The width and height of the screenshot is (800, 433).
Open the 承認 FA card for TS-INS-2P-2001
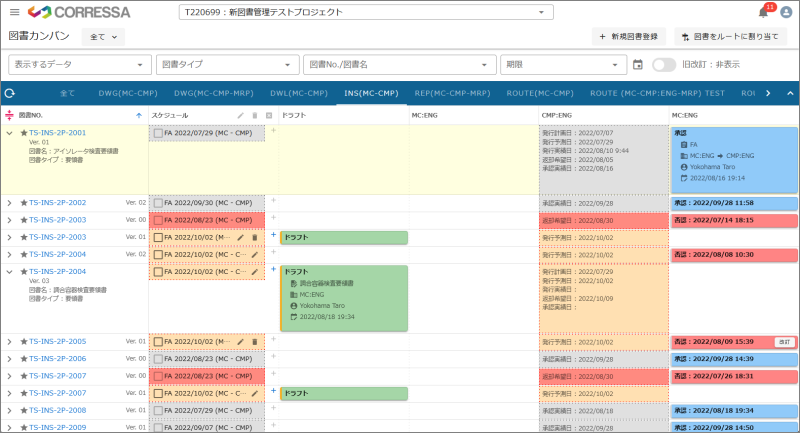(x=734, y=160)
